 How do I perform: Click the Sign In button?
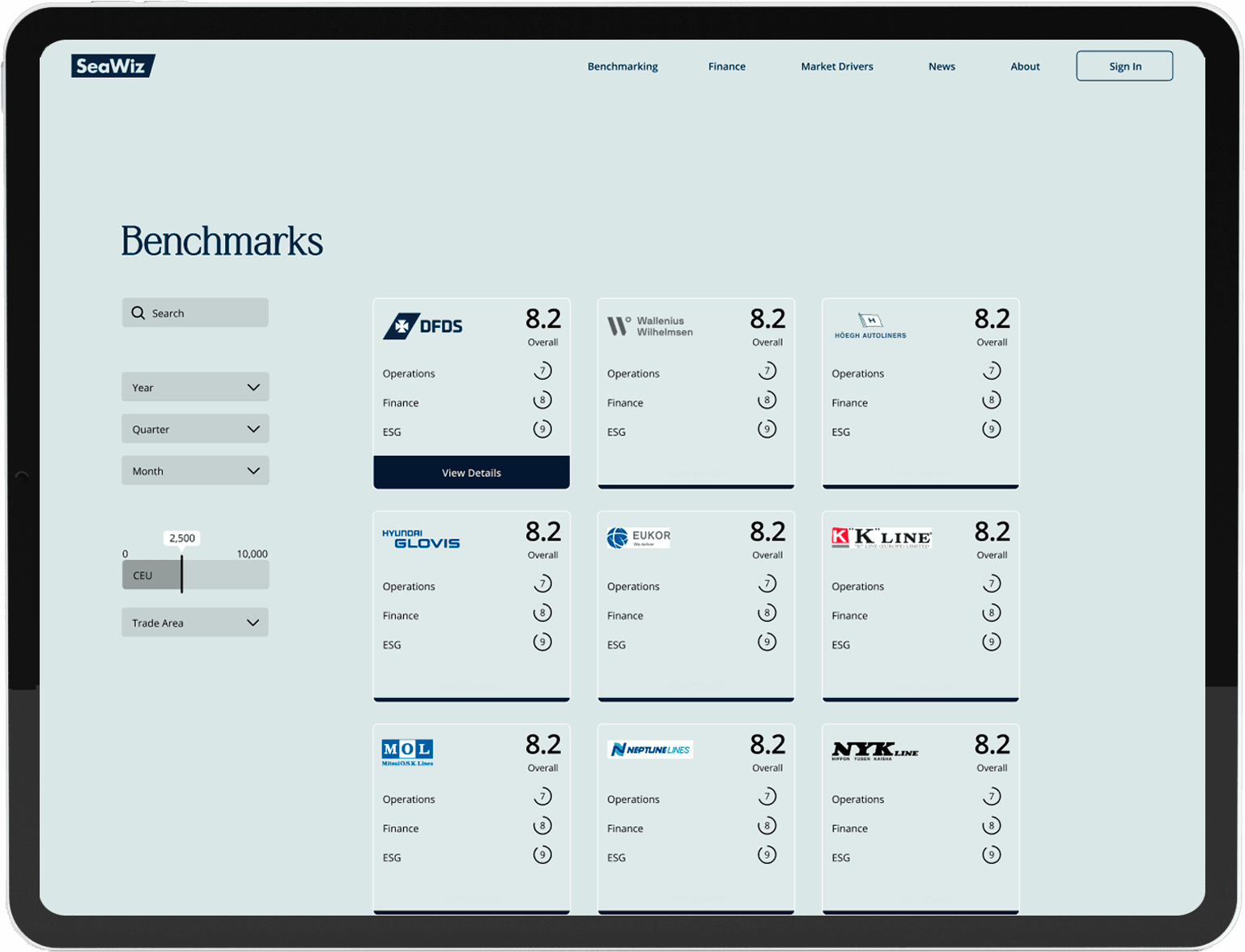[1124, 66]
